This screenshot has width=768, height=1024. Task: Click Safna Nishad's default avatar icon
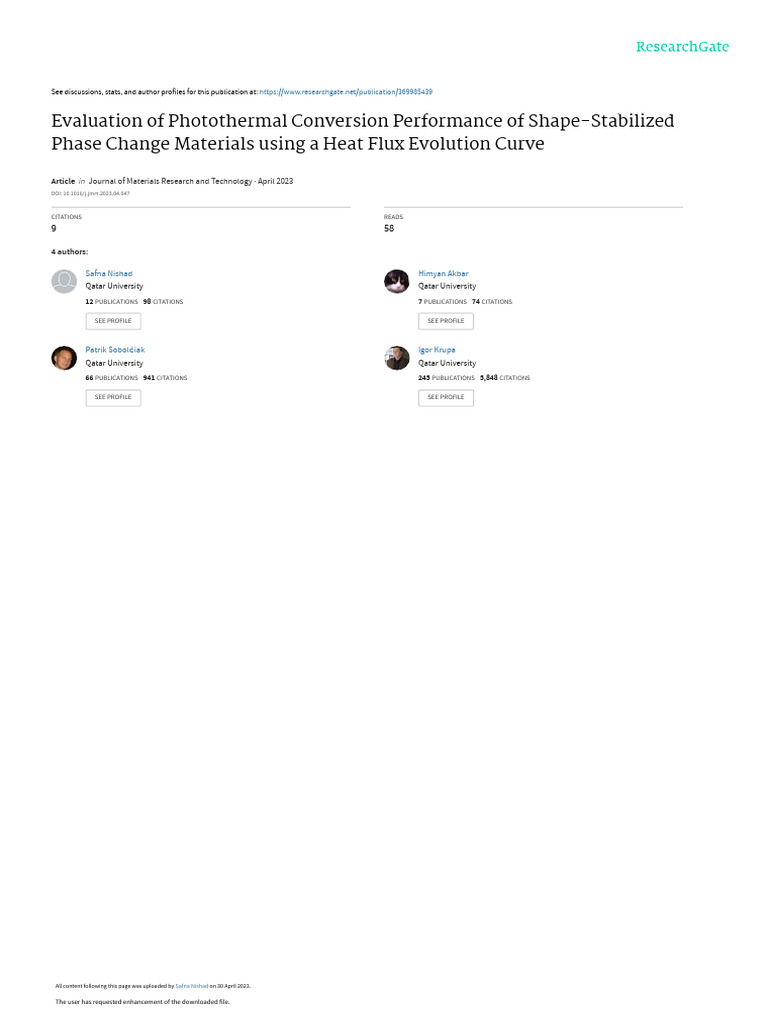click(64, 281)
